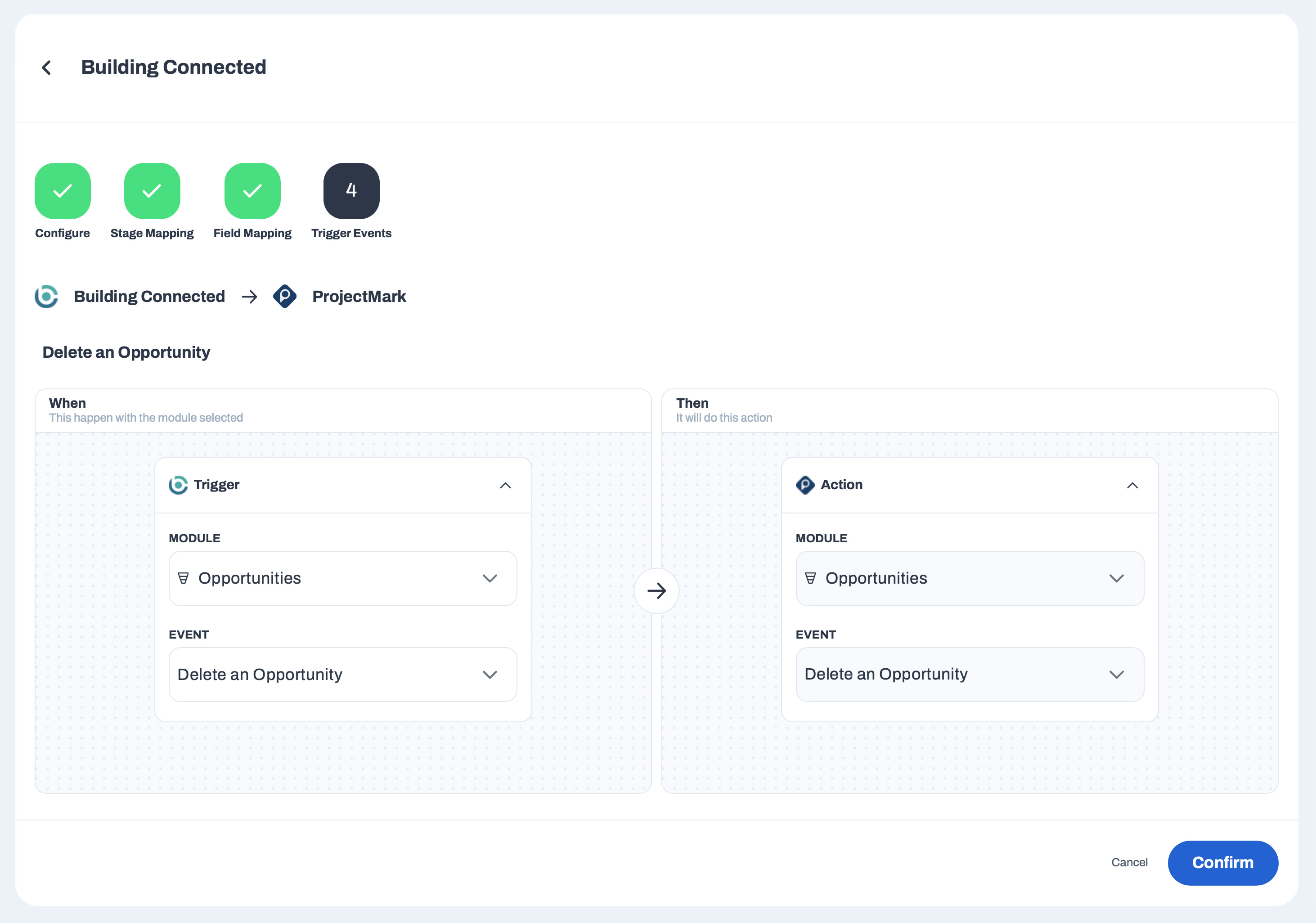
Task: Click the back arrow beside Building Connected
Action: pyautogui.click(x=47, y=68)
